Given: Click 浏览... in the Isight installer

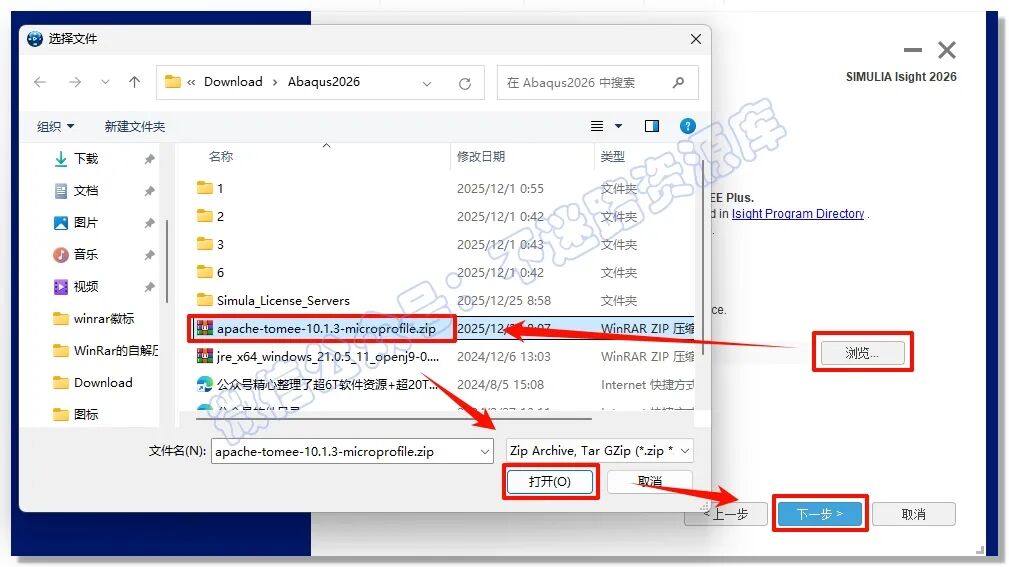Looking at the screenshot, I should pyautogui.click(x=862, y=353).
